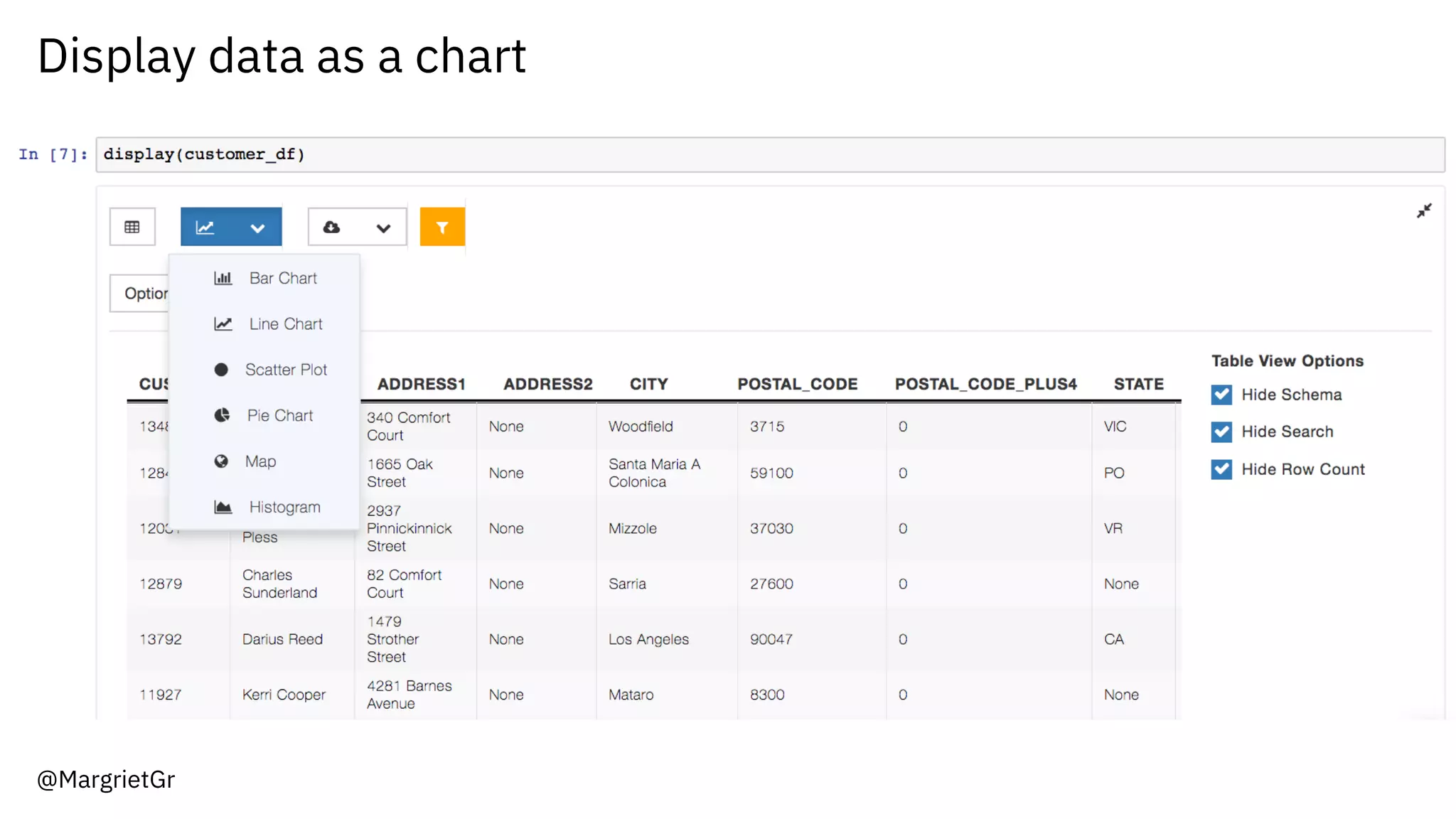Image resolution: width=1456 pixels, height=819 pixels.
Task: Uncheck Hide Search checkbox
Action: pyautogui.click(x=1221, y=432)
